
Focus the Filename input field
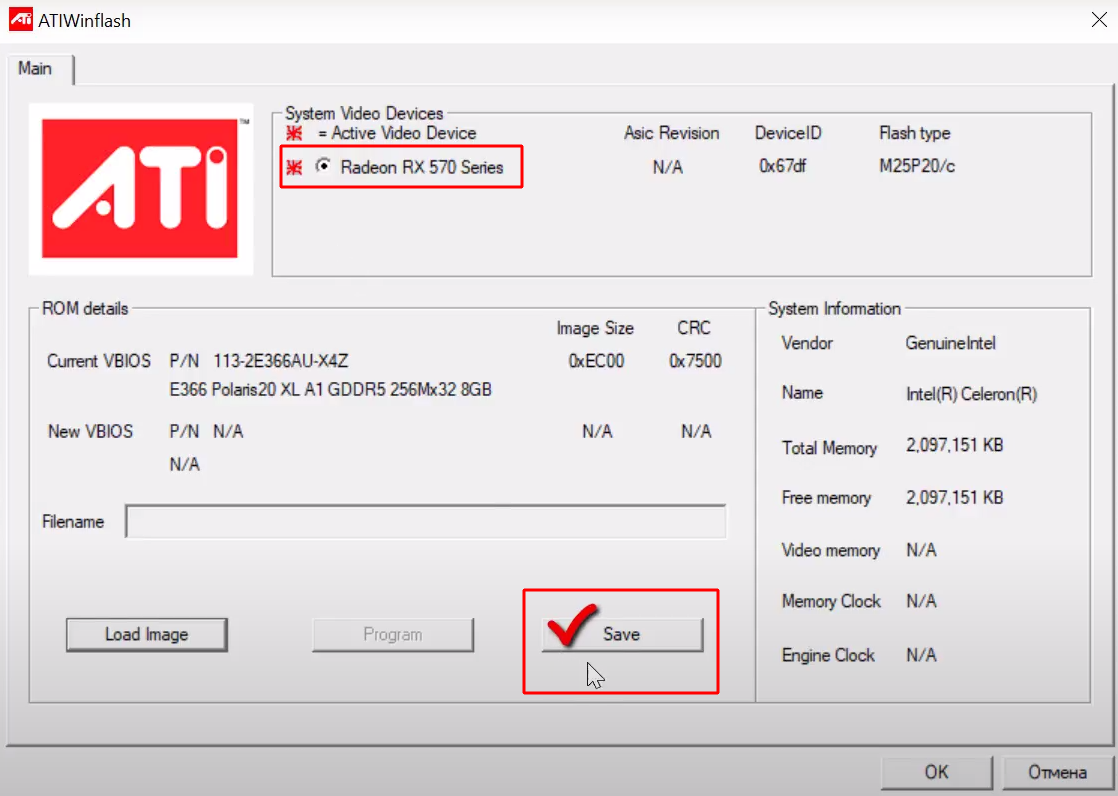coord(425,522)
